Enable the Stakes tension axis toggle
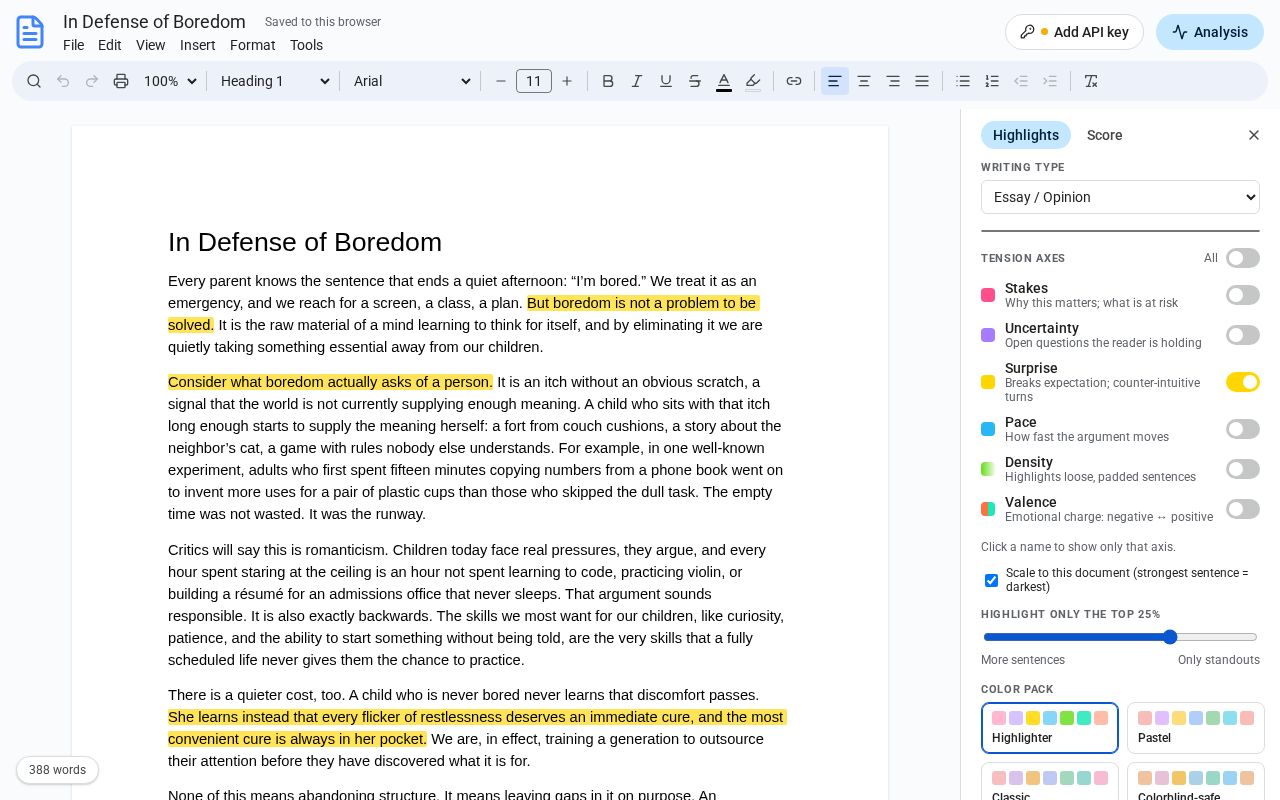This screenshot has width=1280, height=800. click(x=1243, y=295)
